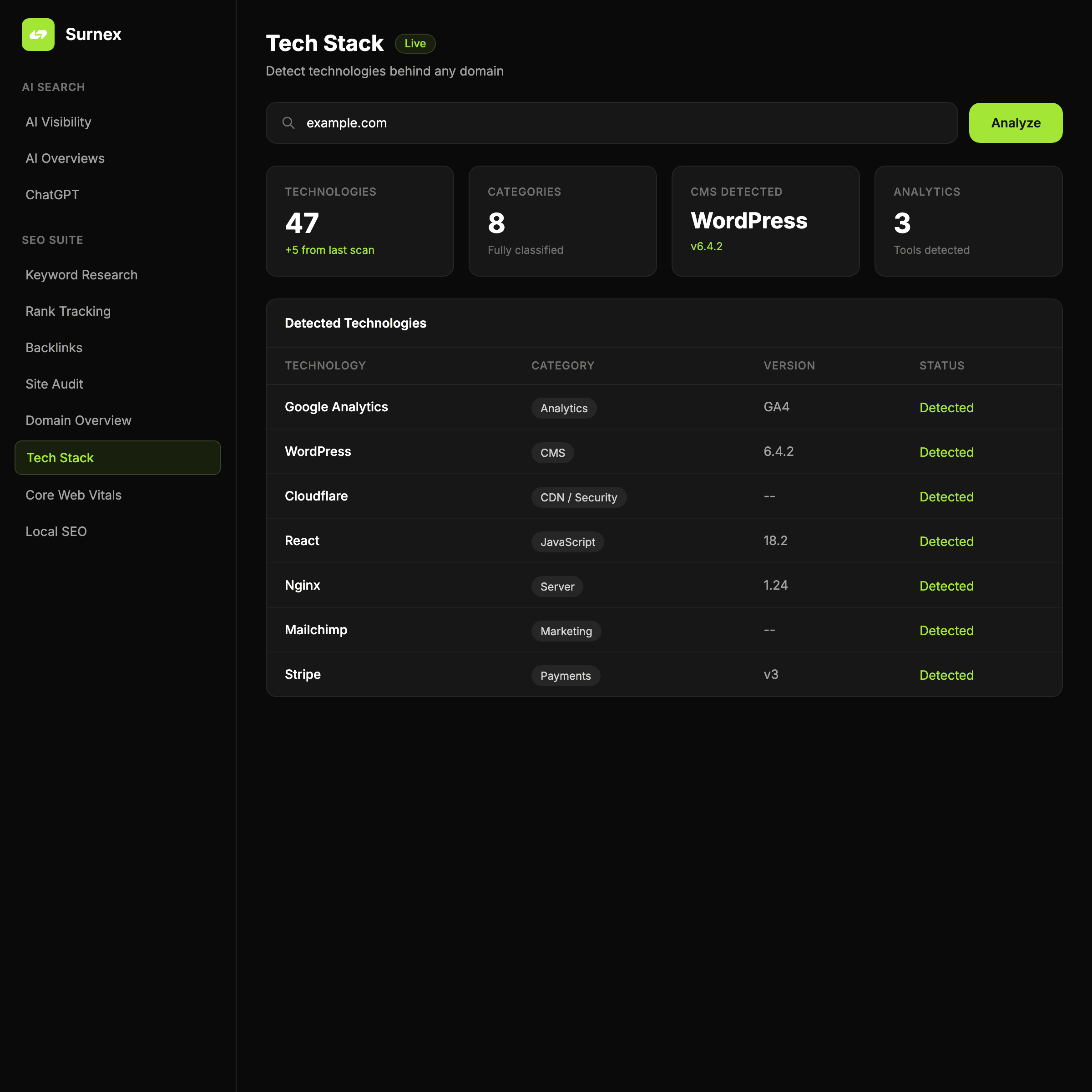Navigate to Local SEO
1092x1092 pixels.
pyautogui.click(x=56, y=531)
